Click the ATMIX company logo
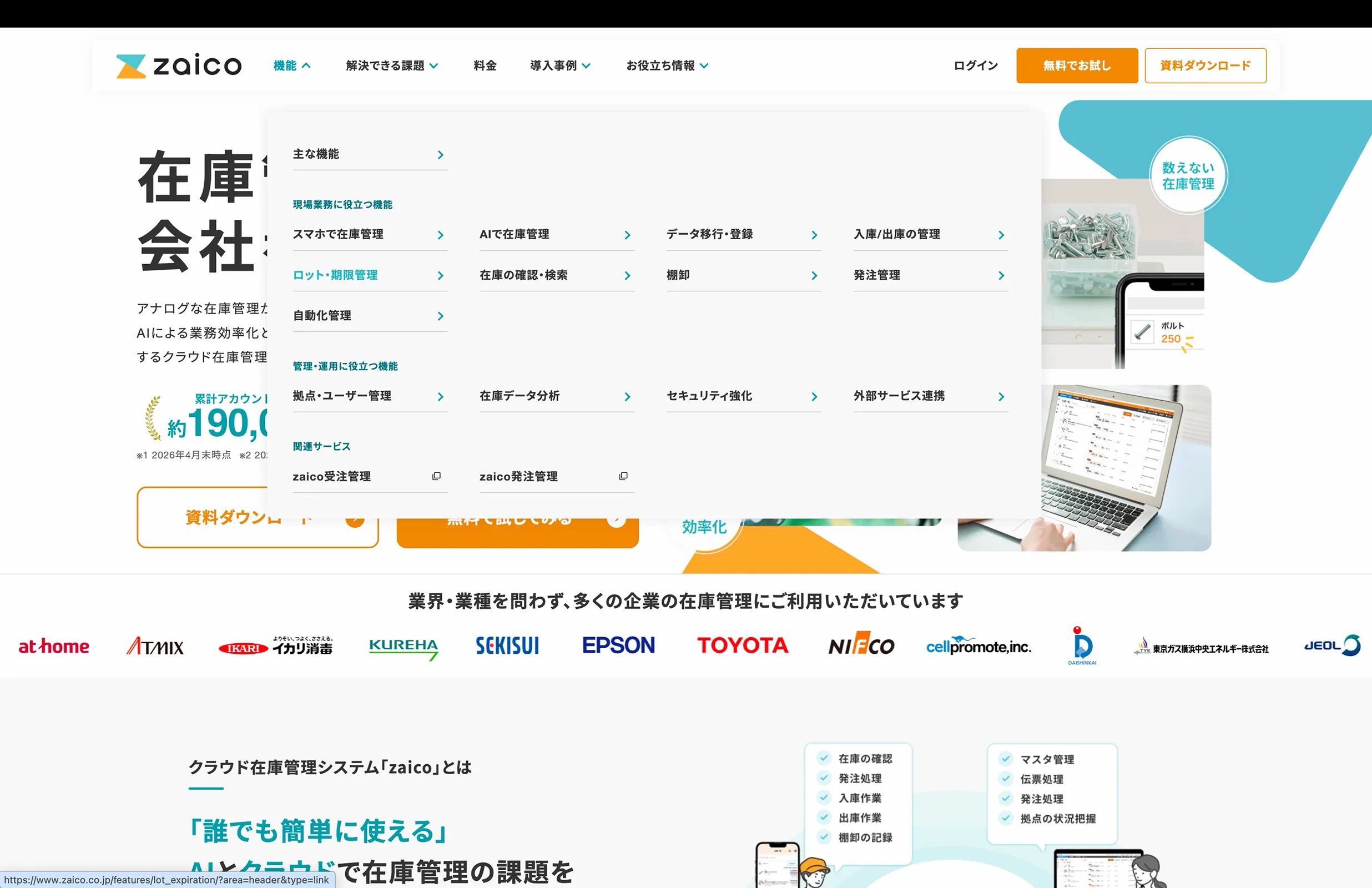Viewport: 1372px width, 888px height. (155, 647)
